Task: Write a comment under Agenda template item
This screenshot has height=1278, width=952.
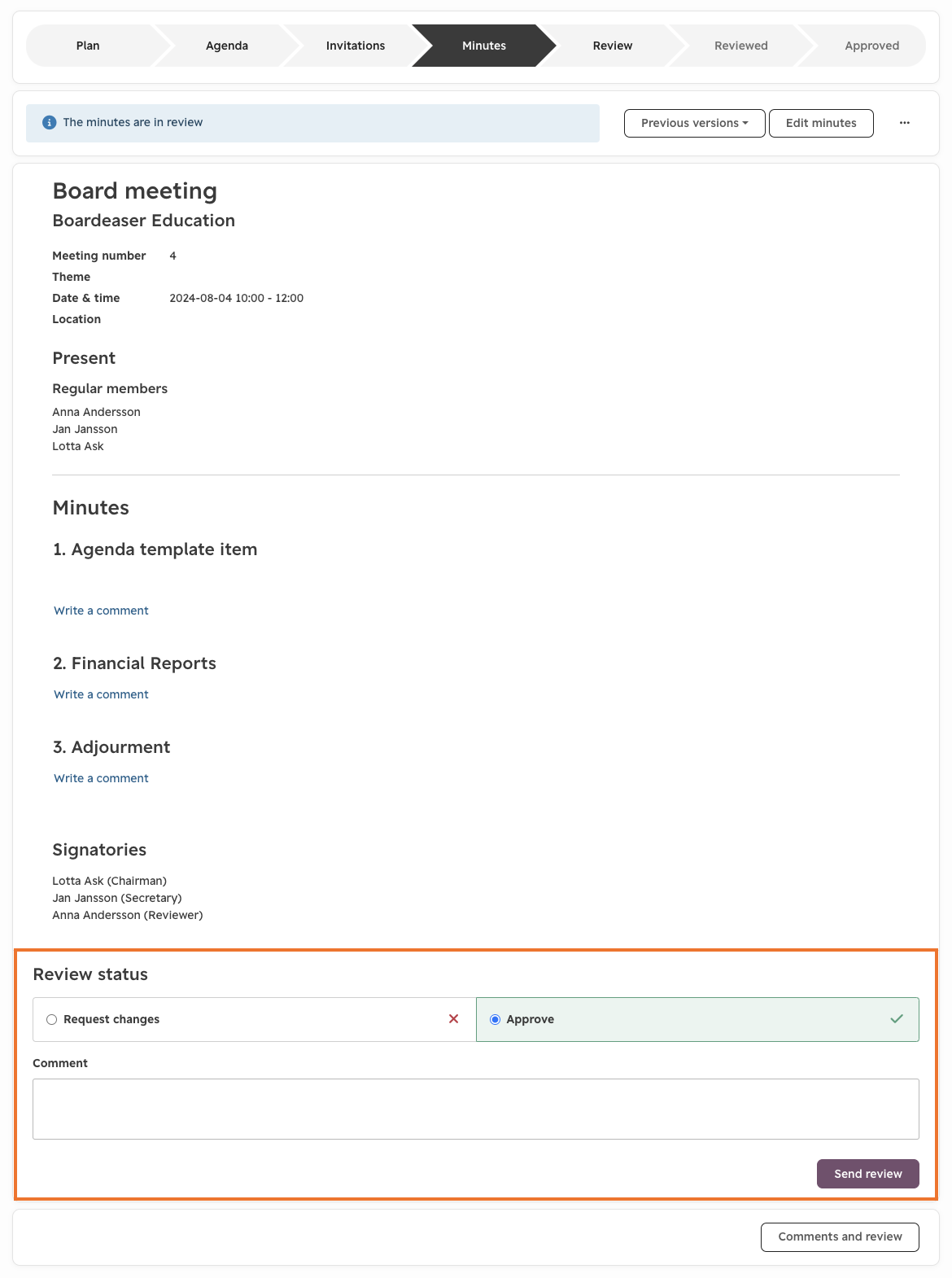Action: [x=102, y=611]
